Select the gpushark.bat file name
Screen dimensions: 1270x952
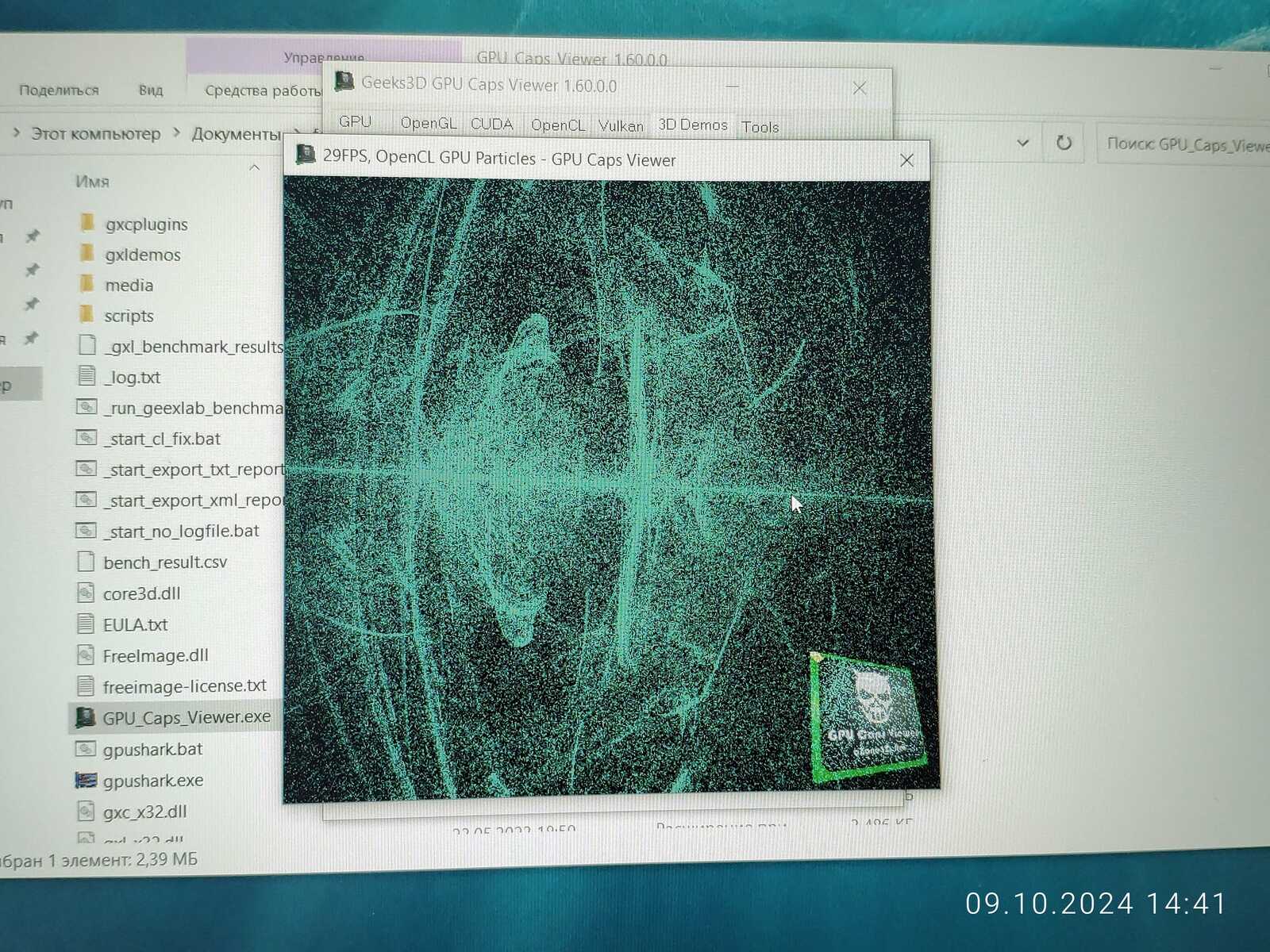pyautogui.click(x=152, y=749)
